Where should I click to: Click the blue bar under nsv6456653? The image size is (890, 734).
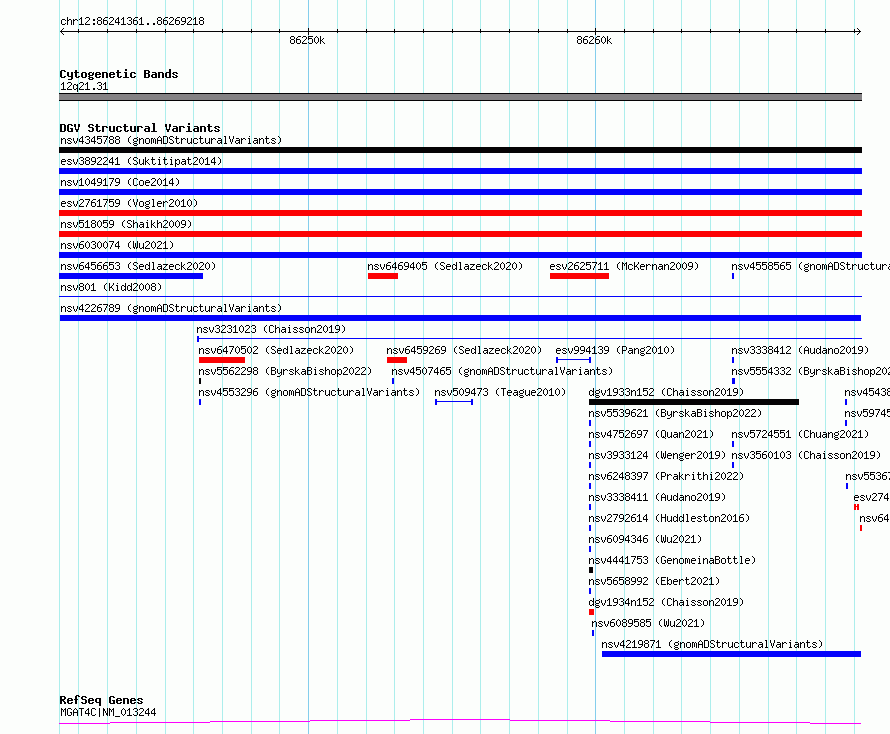coord(131,276)
